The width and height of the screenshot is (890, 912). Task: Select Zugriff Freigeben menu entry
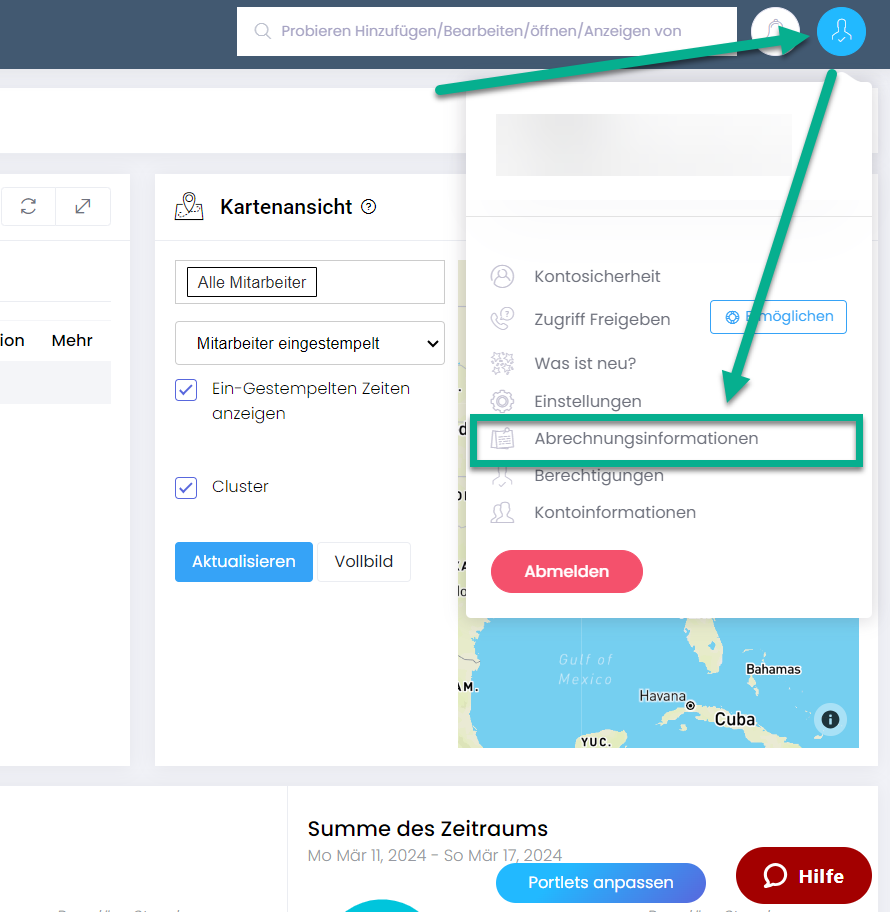coord(602,319)
